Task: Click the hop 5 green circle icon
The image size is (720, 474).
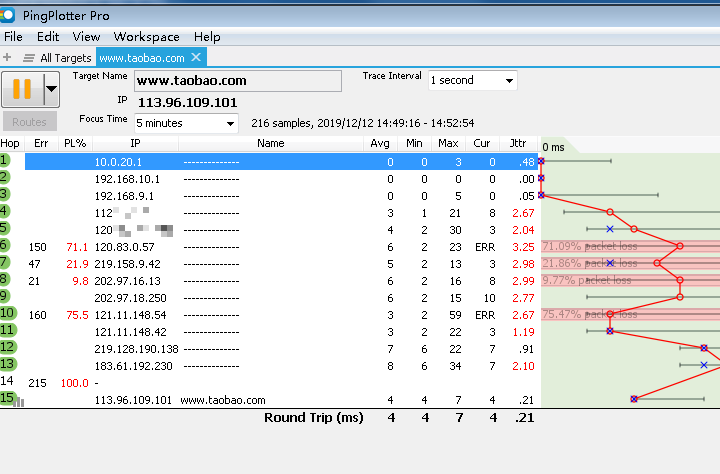Action: pos(5,228)
